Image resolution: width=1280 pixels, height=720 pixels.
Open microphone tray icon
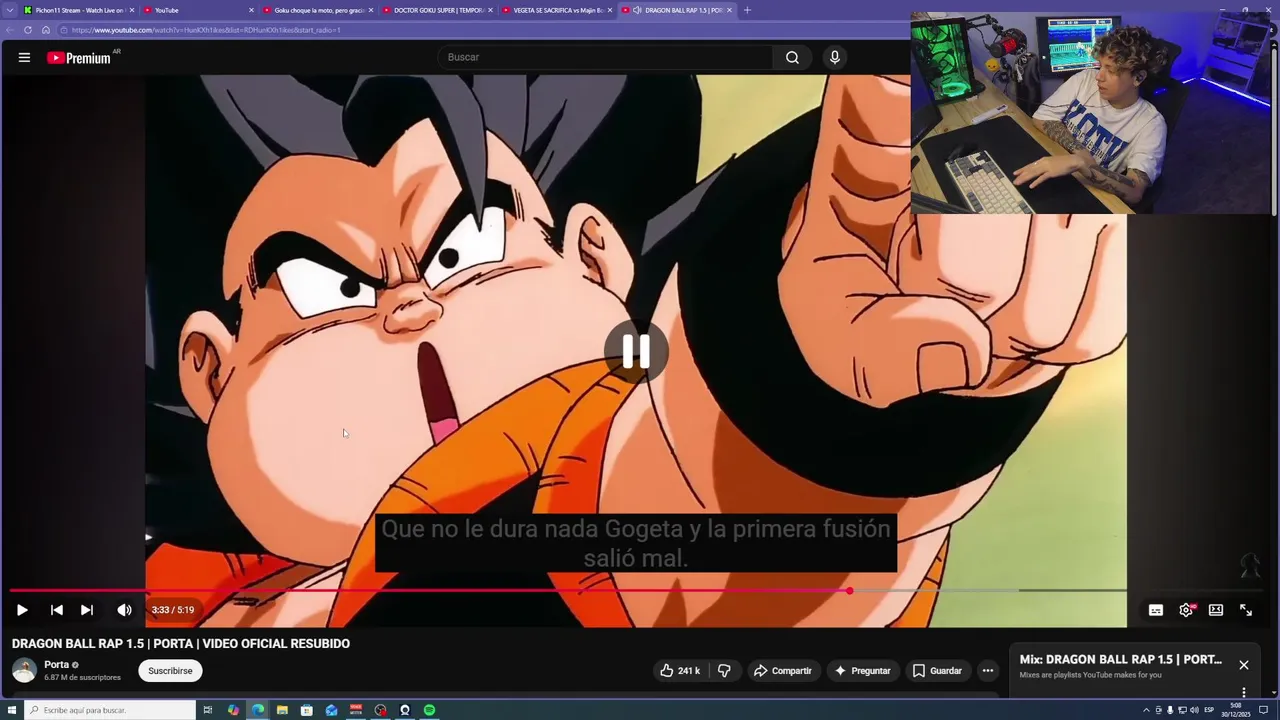tap(1170, 710)
